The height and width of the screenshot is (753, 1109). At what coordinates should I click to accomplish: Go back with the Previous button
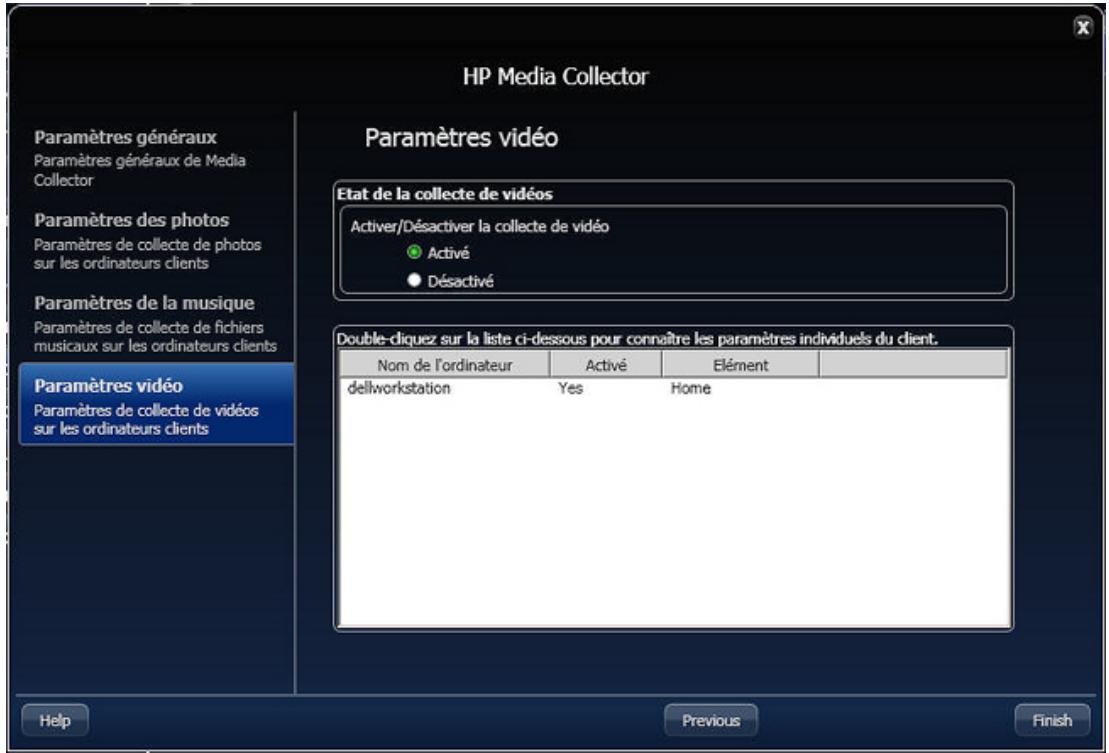tap(711, 720)
